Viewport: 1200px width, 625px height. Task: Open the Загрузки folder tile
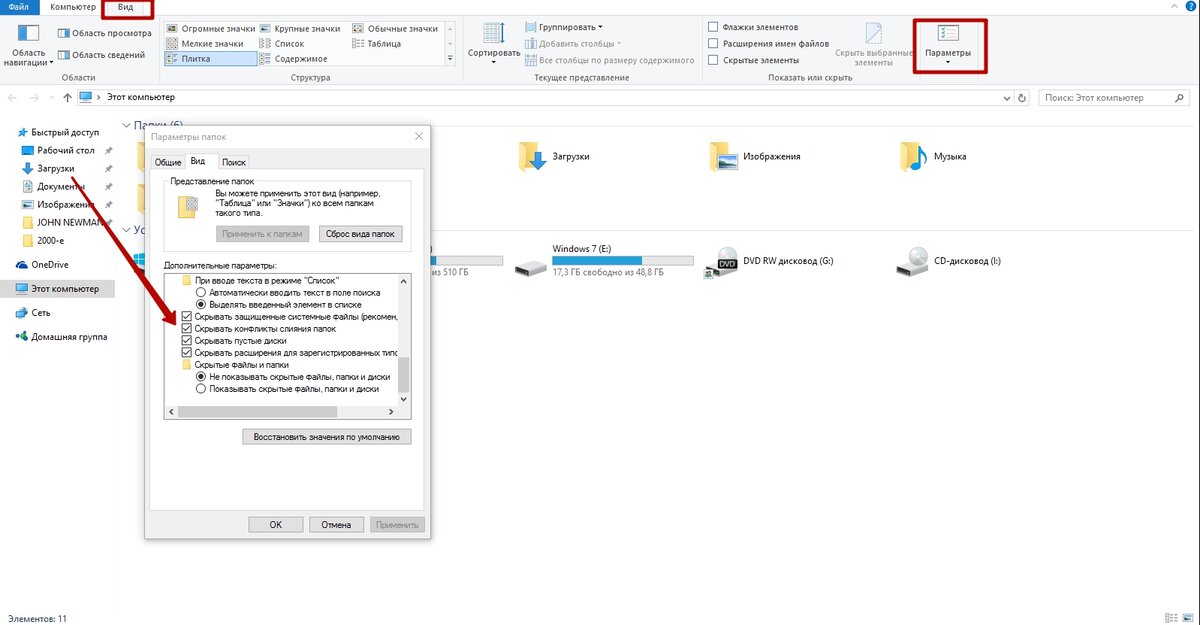tap(555, 157)
